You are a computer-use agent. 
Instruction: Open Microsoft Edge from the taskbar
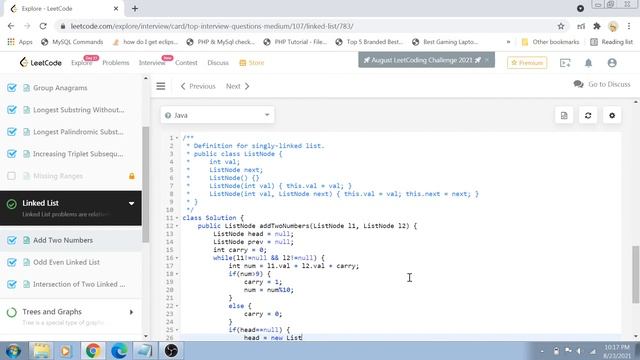click(119, 351)
